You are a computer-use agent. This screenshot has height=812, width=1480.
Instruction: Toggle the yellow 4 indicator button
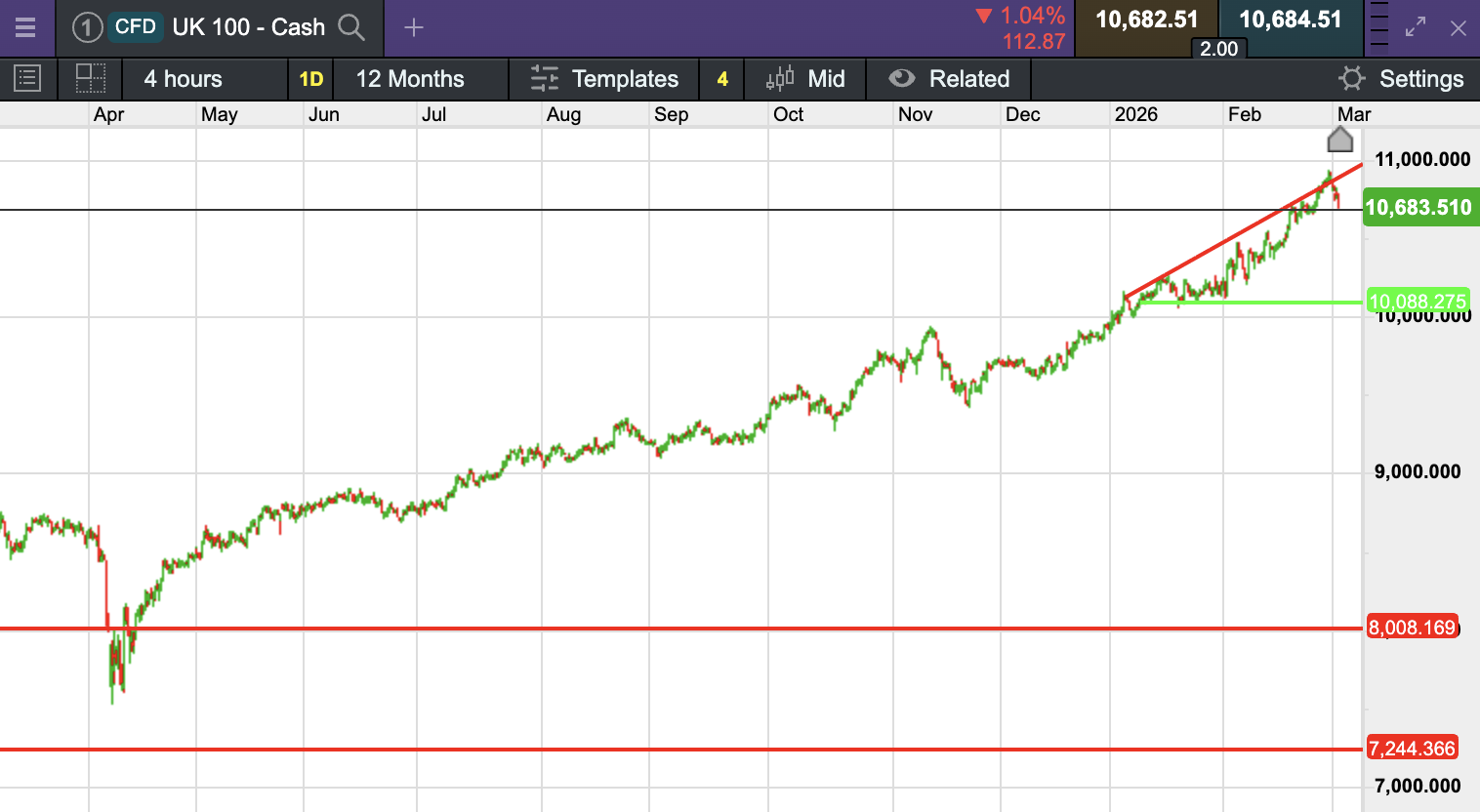click(x=722, y=79)
